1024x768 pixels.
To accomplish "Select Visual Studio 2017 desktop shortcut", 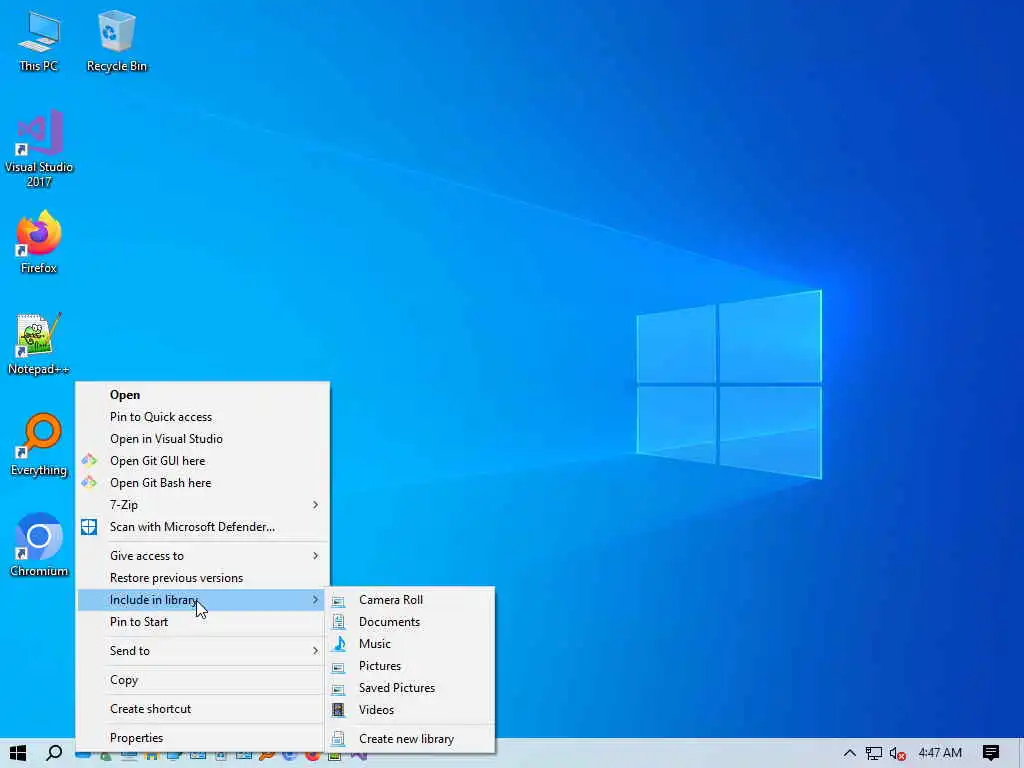I will click(39, 149).
